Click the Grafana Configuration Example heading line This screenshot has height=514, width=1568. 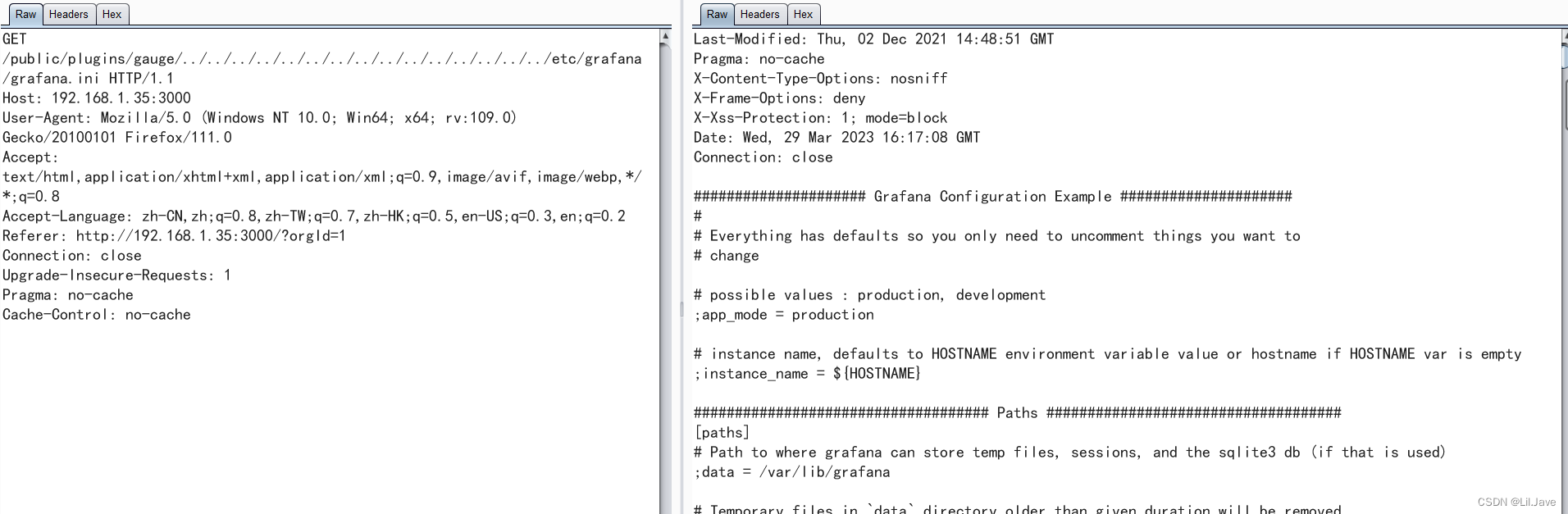(993, 196)
